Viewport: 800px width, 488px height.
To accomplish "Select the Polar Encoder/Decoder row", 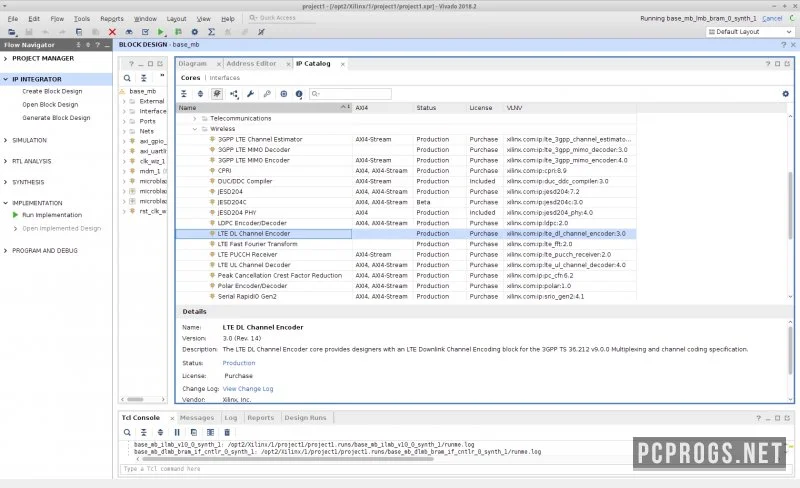I will pyautogui.click(x=406, y=286).
